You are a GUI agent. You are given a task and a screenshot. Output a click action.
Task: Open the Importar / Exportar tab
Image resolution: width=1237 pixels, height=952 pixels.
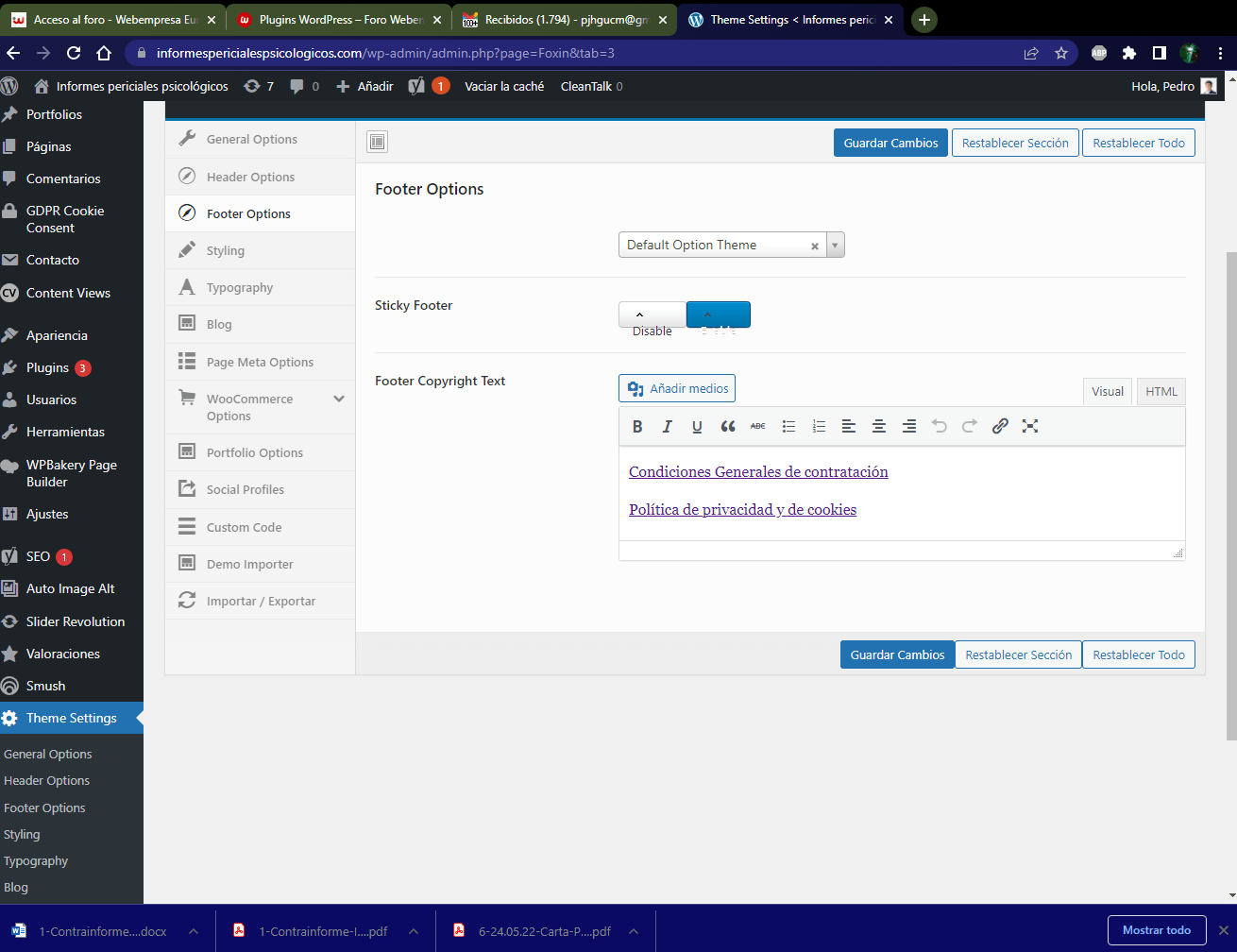coord(261,601)
